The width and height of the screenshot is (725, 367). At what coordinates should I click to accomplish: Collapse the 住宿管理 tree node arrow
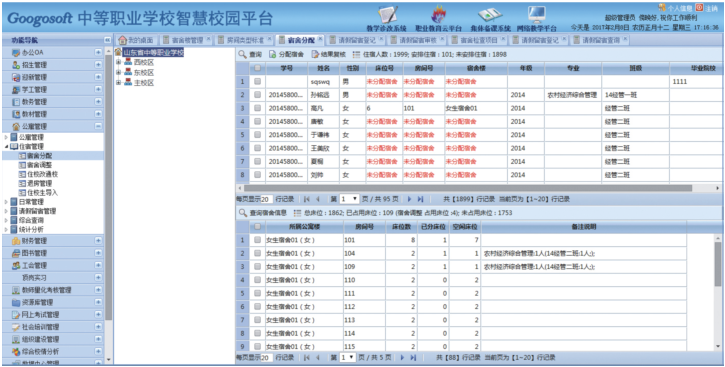(x=6, y=147)
